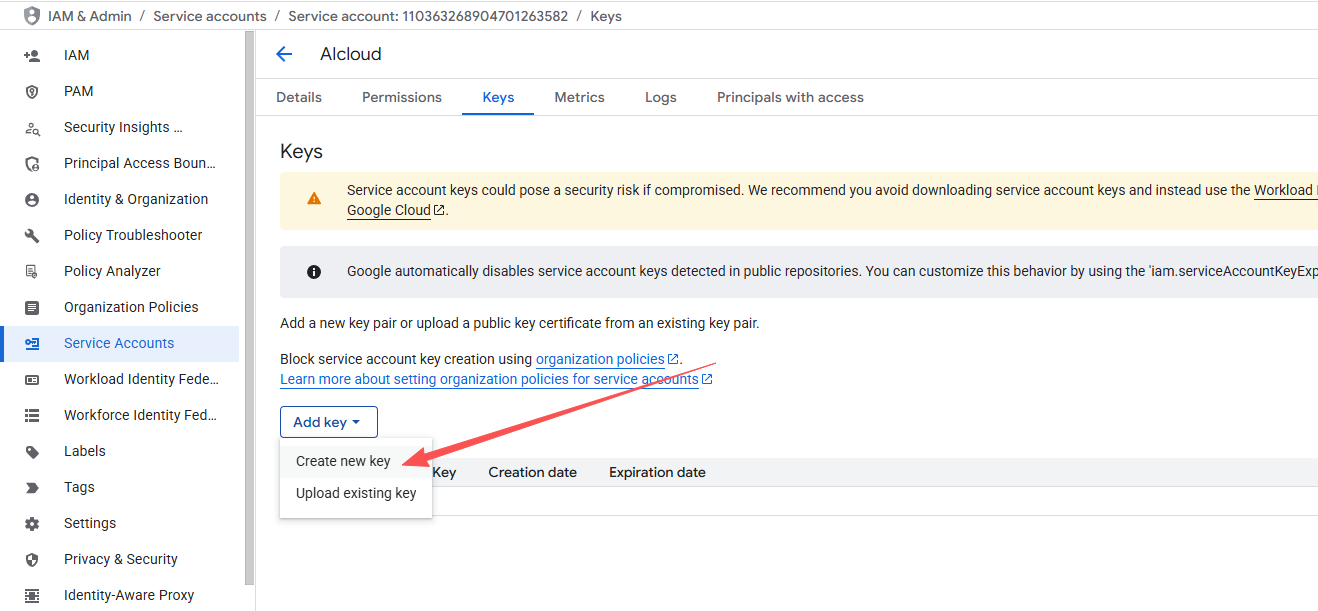
Task: Click the IAM person-add icon in sidebar
Action: (32, 56)
